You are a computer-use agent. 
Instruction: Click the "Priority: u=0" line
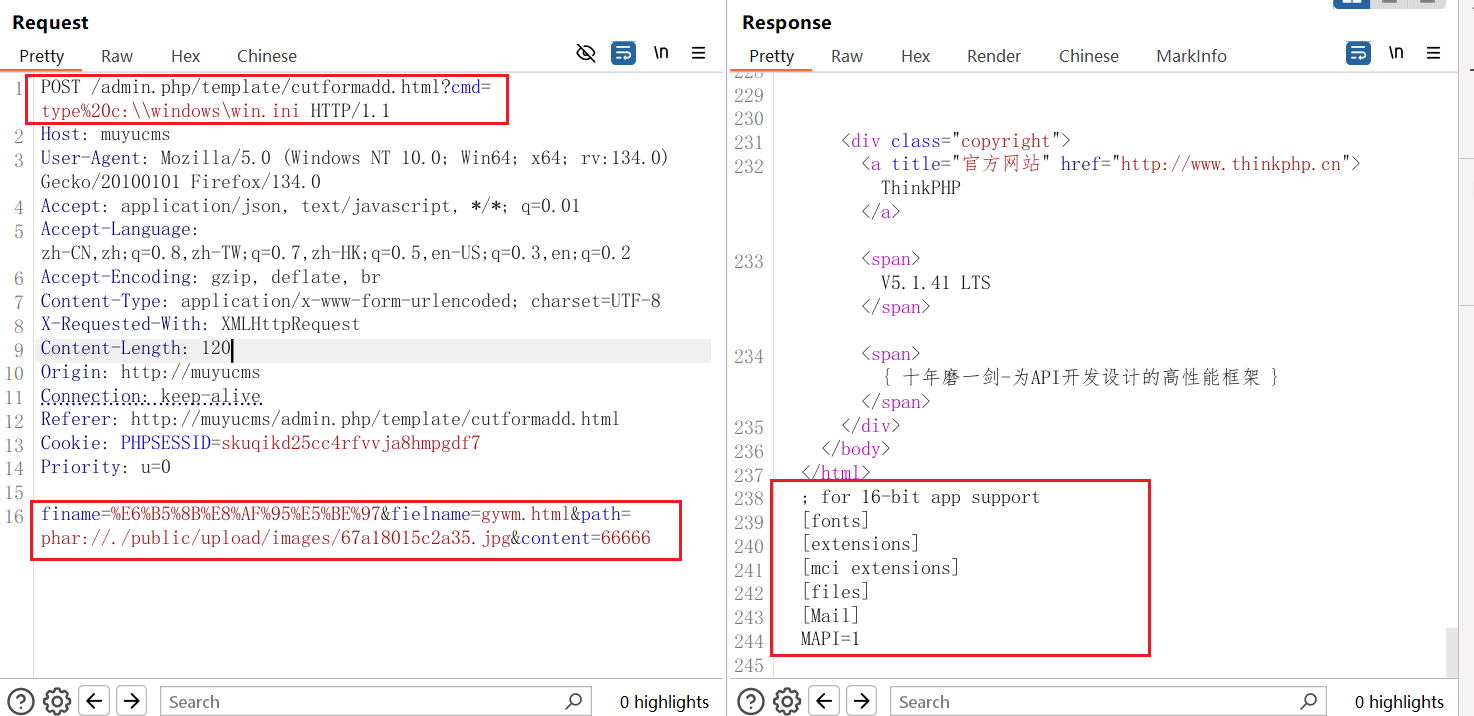(105, 467)
